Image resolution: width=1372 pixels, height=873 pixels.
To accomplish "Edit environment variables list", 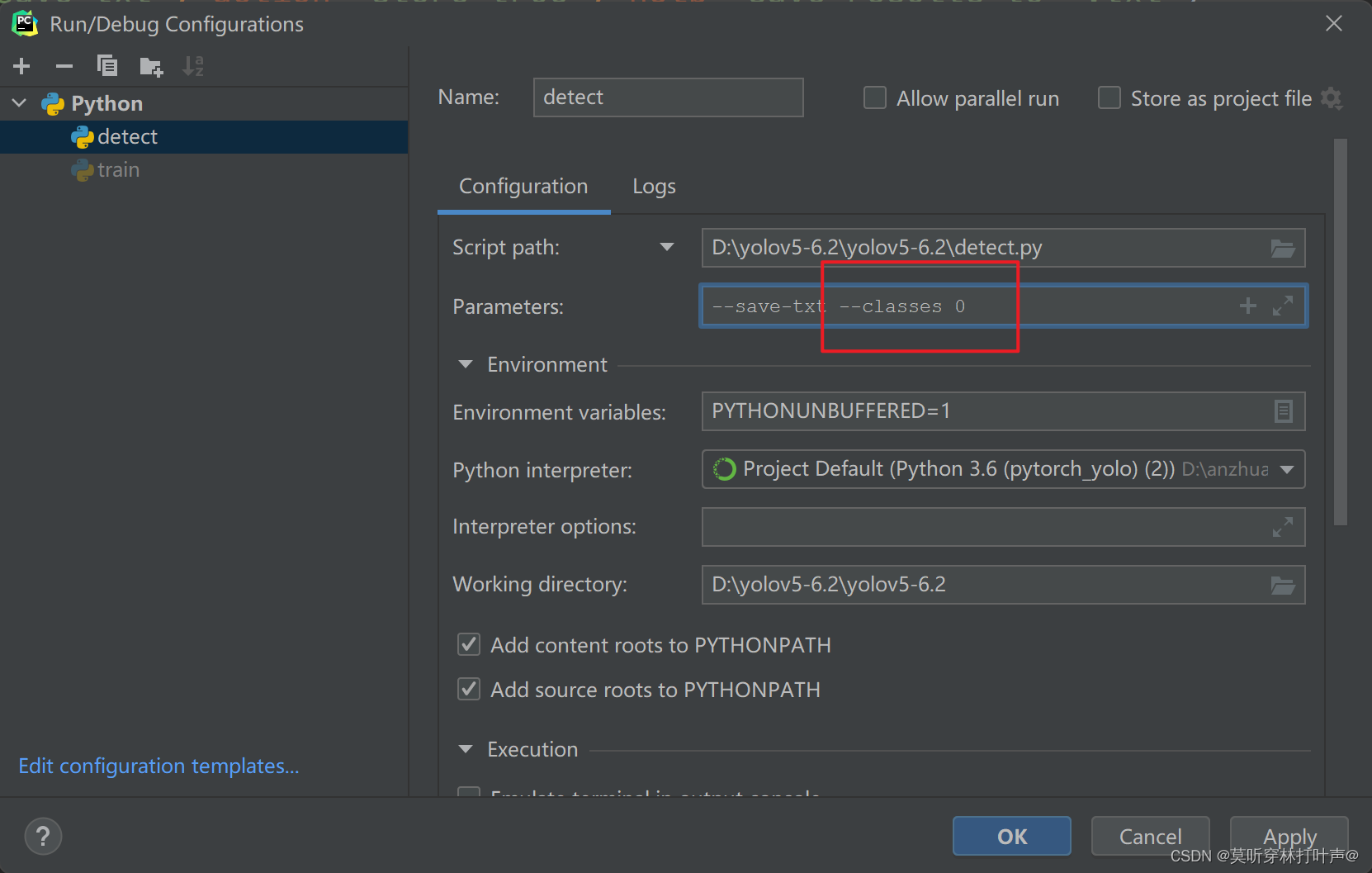I will pyautogui.click(x=1283, y=411).
